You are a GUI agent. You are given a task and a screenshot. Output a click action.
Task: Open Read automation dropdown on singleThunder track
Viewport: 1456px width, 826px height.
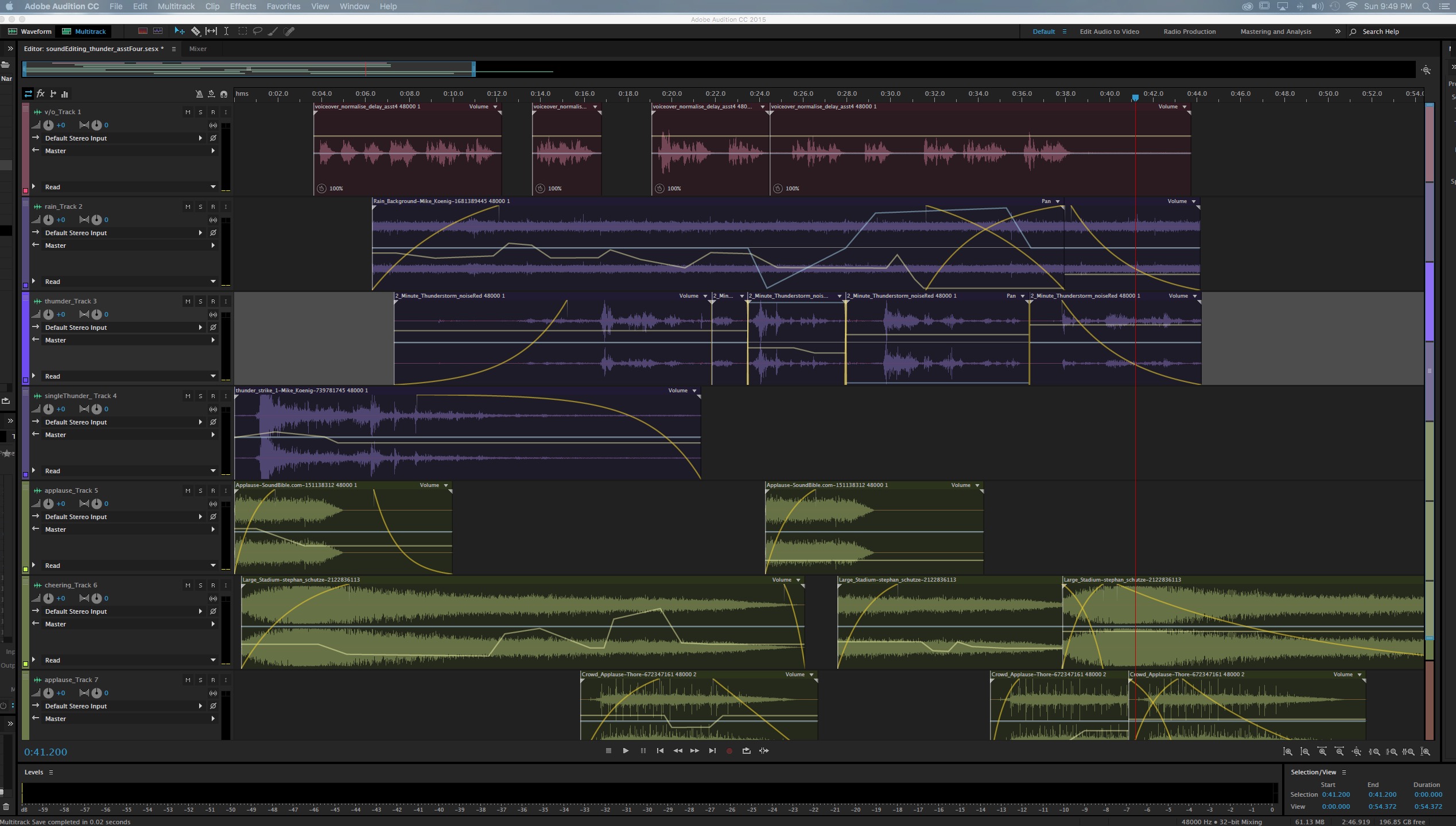(213, 471)
